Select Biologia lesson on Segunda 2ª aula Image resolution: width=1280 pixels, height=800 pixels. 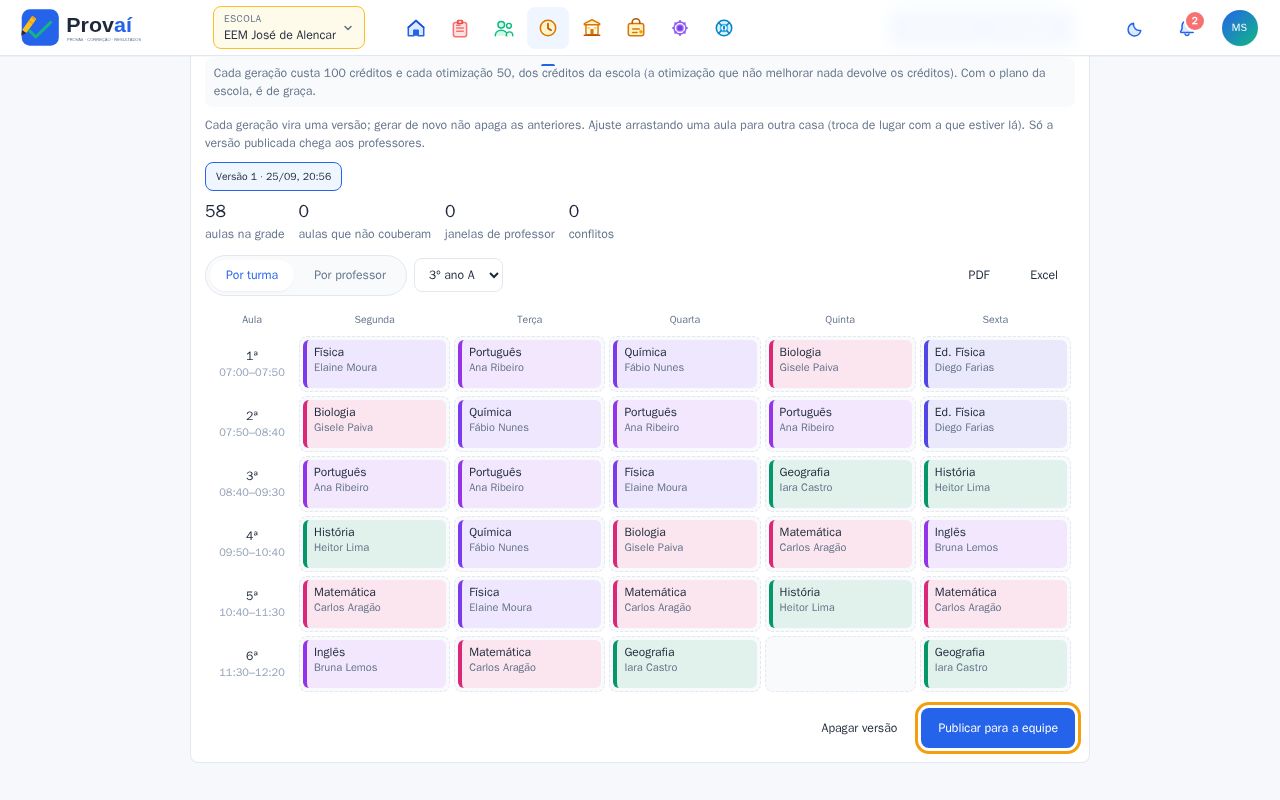375,424
